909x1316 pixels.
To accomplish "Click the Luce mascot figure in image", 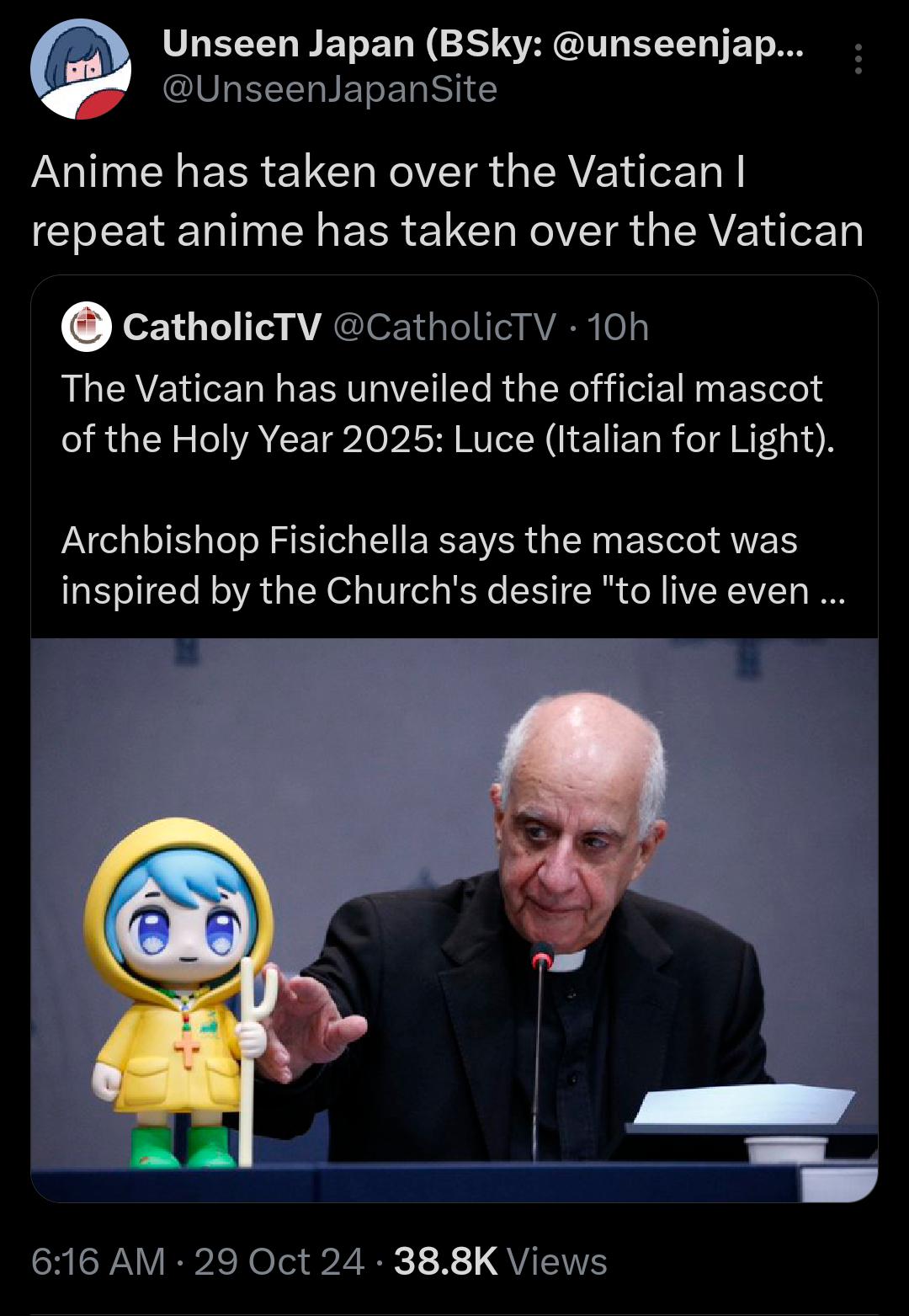I will tap(178, 993).
